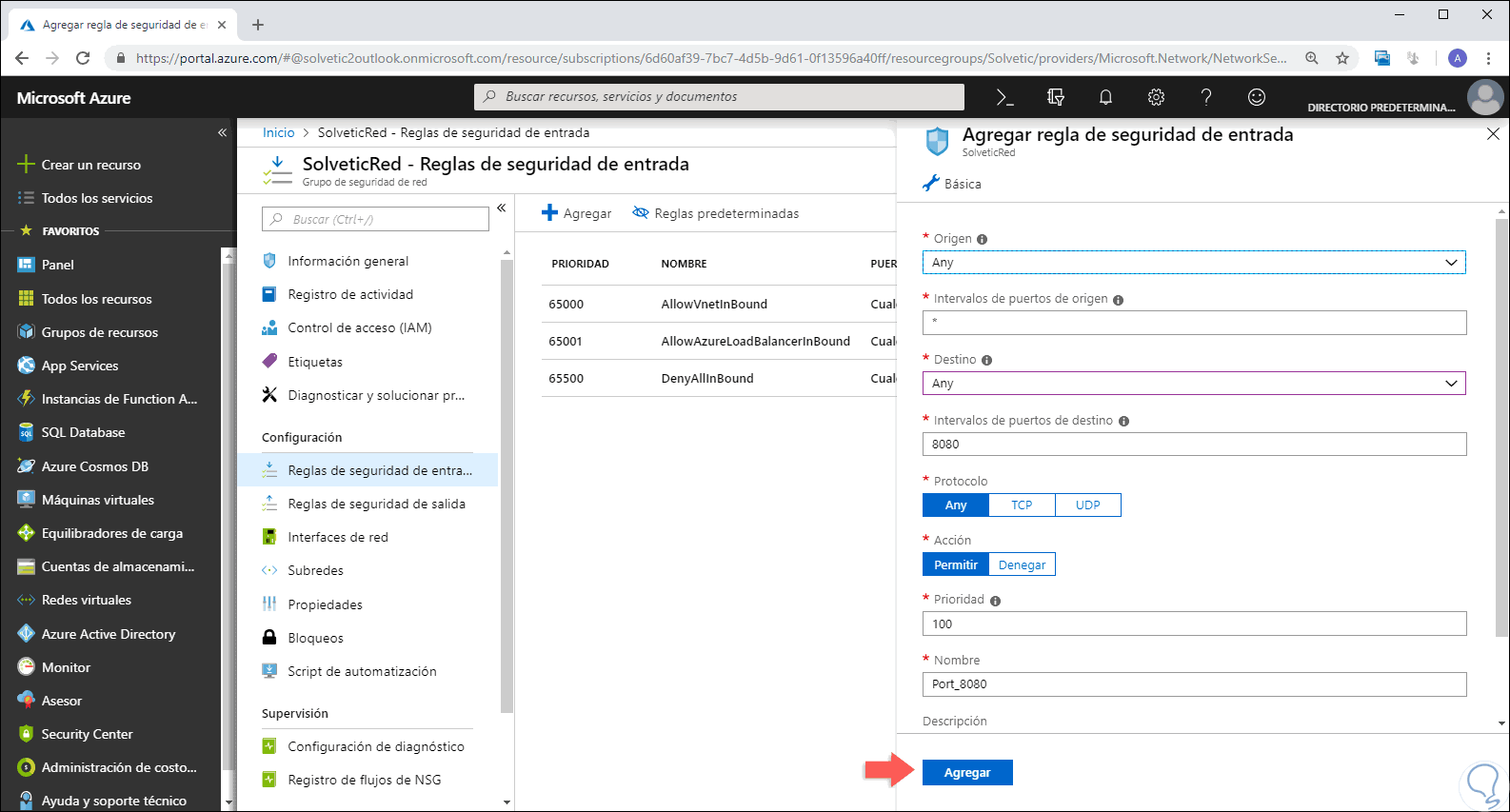Click the Inicio breadcrumb link
Screen dimensions: 1510x812
click(278, 132)
